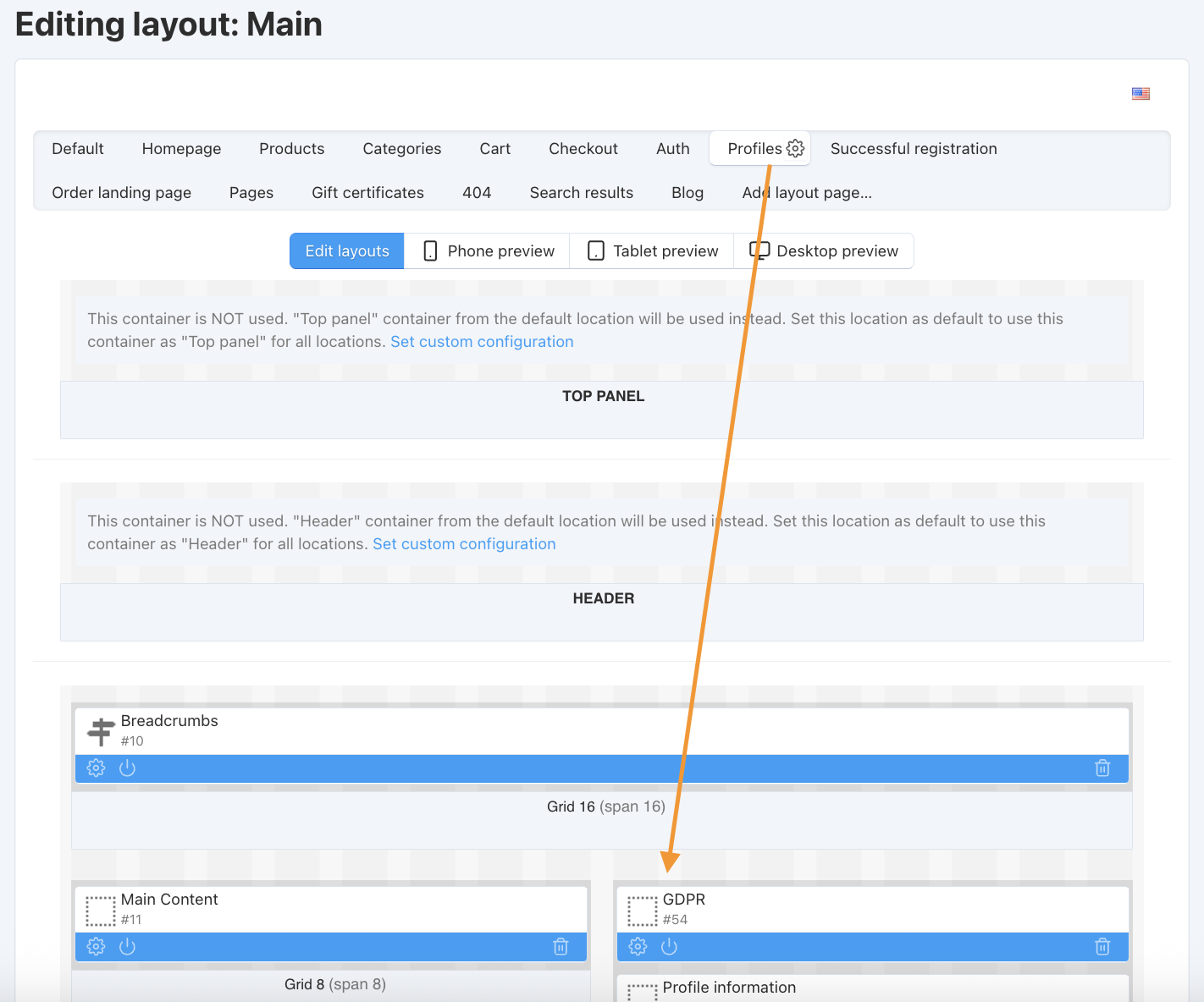Image resolution: width=1204 pixels, height=1002 pixels.
Task: Select the Cart layout tab
Action: 495,149
